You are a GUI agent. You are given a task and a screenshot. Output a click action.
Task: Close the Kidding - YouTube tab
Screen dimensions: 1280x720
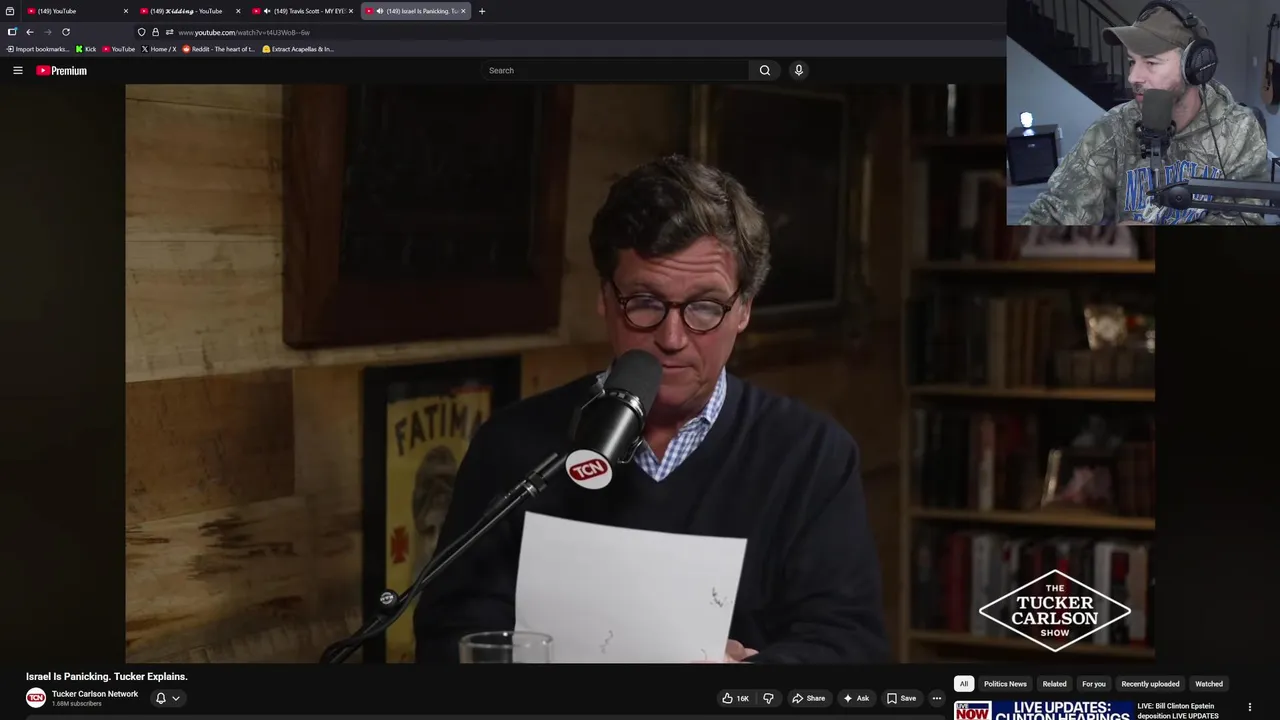(x=238, y=11)
